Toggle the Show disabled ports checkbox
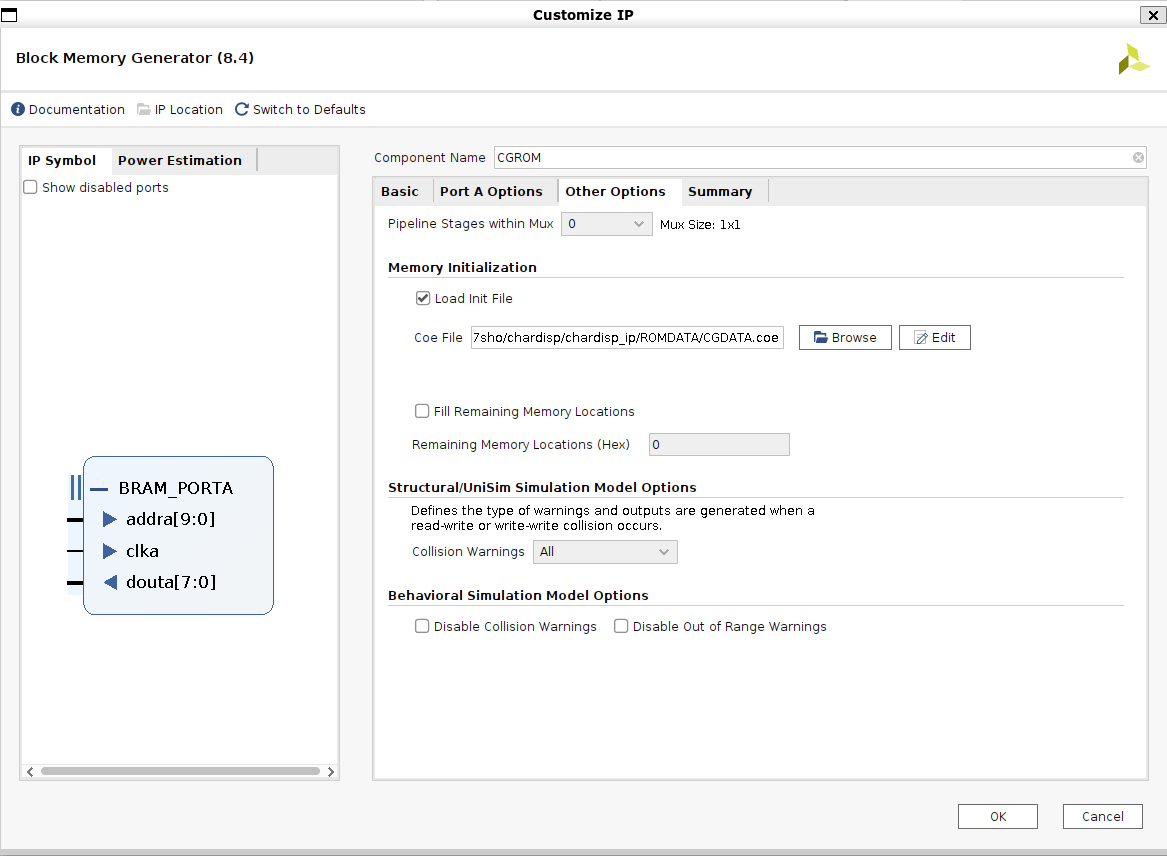The image size is (1167, 856). (x=31, y=188)
